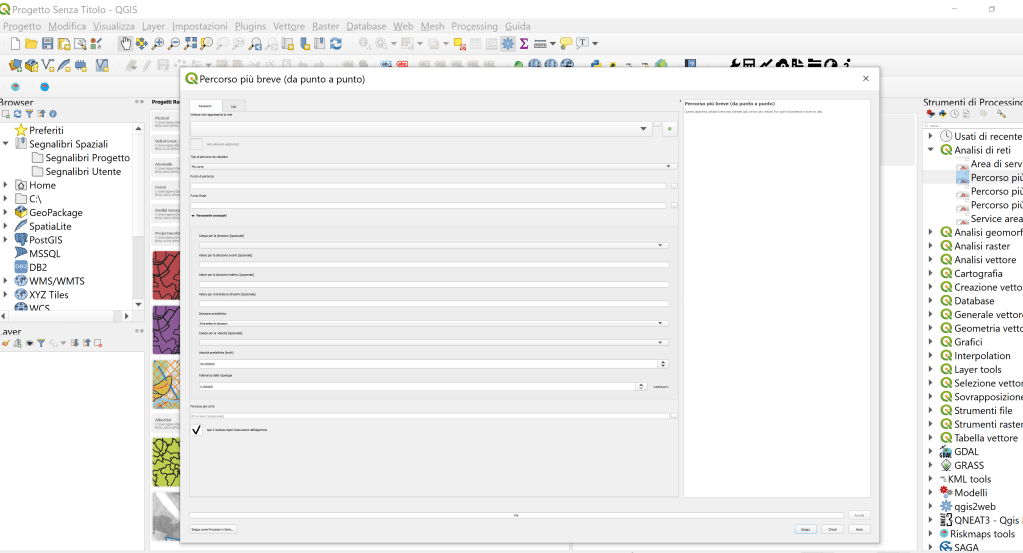Click the sigma statistical summary icon
Screen dimensions: 1023x553
524,44
